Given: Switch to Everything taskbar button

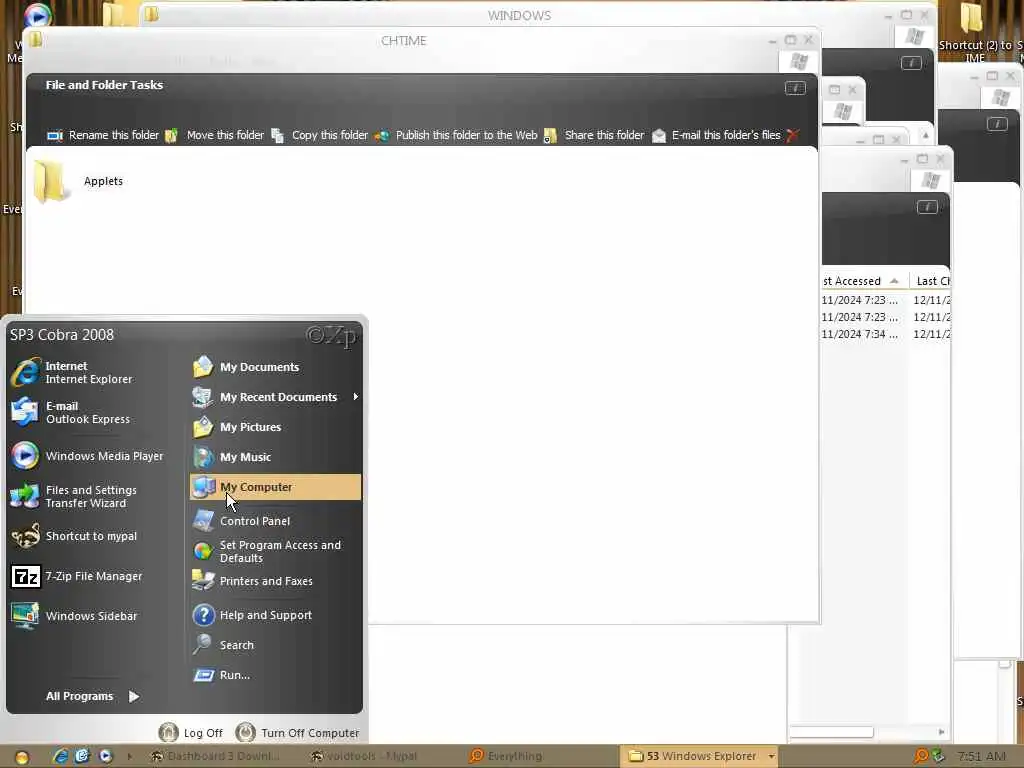Looking at the screenshot, I should tap(515, 756).
